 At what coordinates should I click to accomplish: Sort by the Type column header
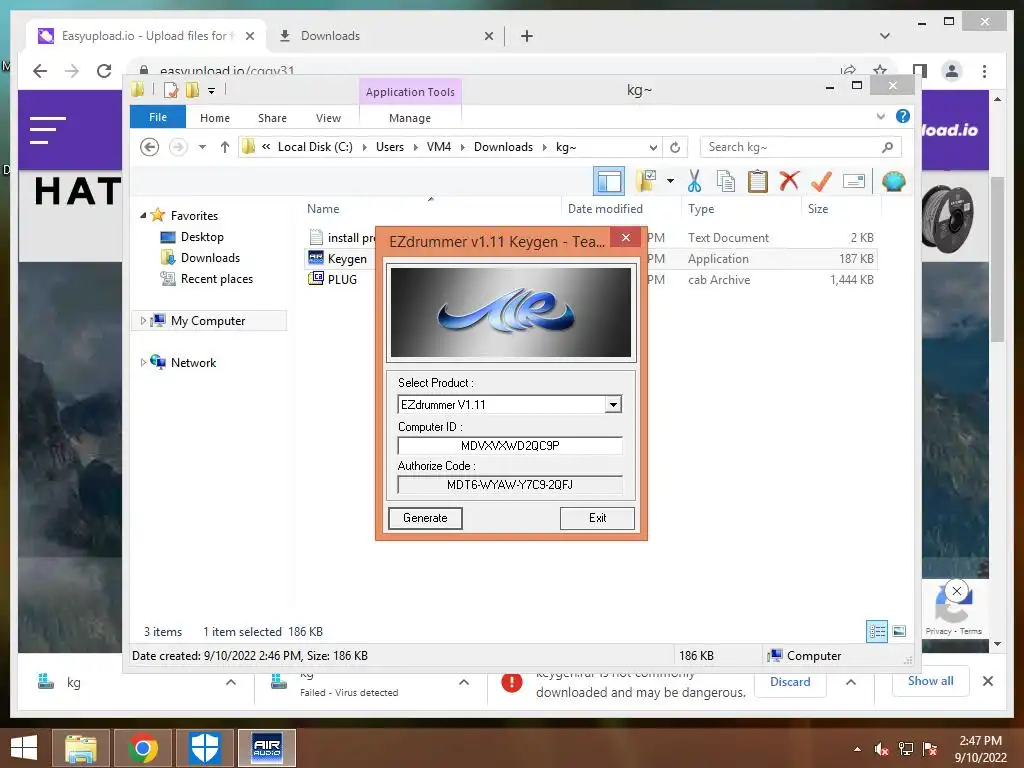(701, 209)
